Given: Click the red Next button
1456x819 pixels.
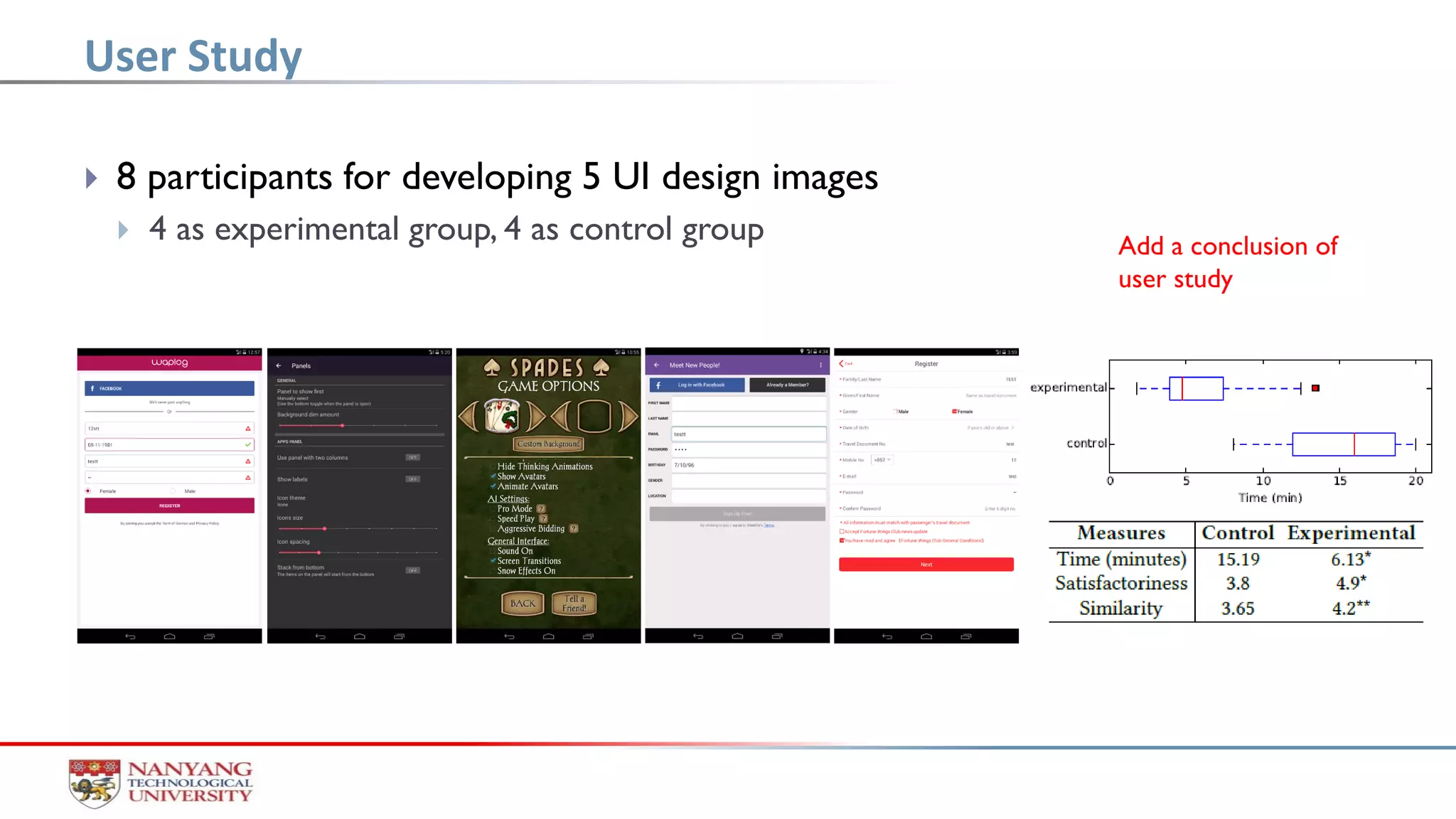Looking at the screenshot, I should 926,564.
